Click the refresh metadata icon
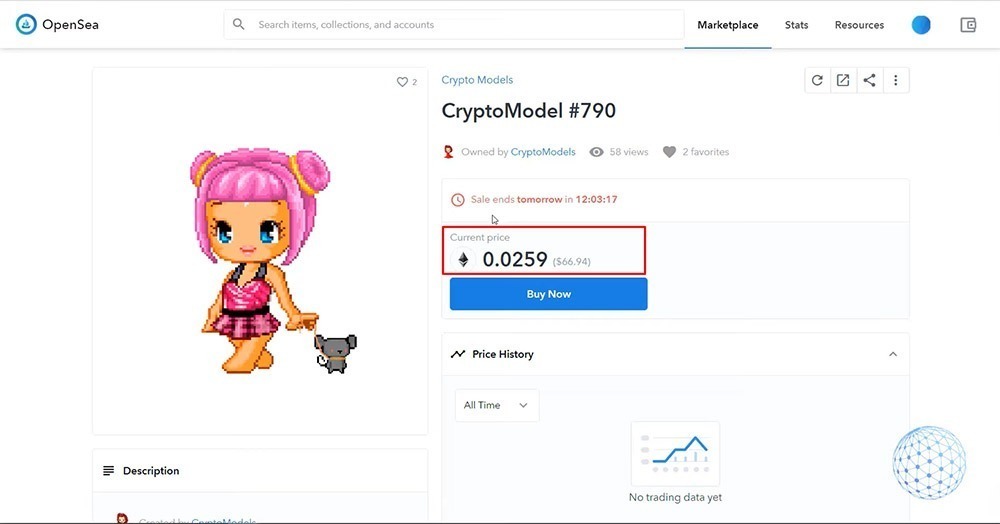Image resolution: width=1000 pixels, height=524 pixels. pyautogui.click(x=817, y=81)
